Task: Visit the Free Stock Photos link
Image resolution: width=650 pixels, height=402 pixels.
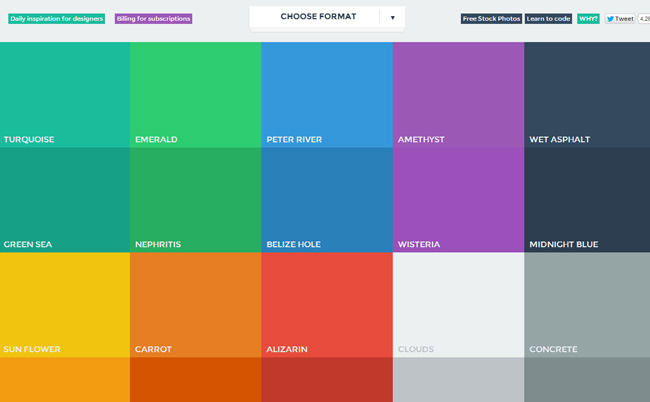Action: point(491,19)
